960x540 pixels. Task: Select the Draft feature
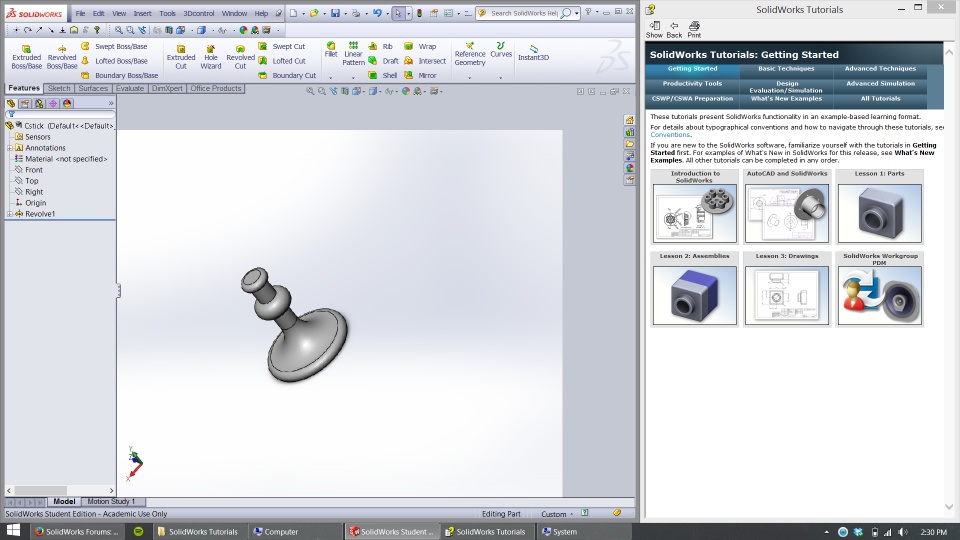[383, 61]
